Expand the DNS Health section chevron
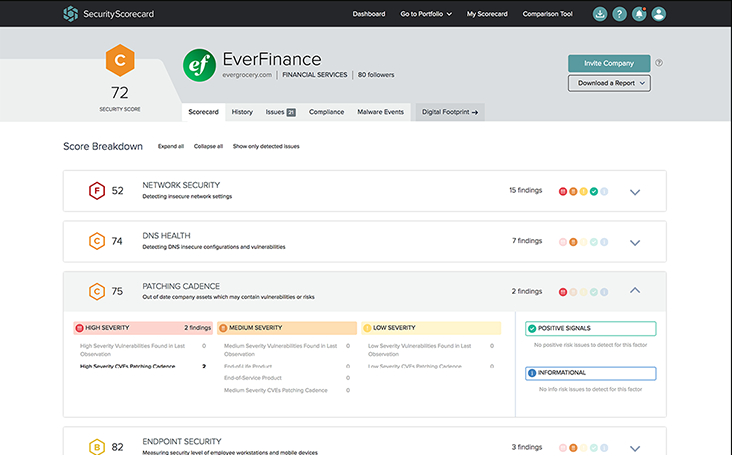Screen dimensions: 732x455 pyautogui.click(x=635, y=242)
